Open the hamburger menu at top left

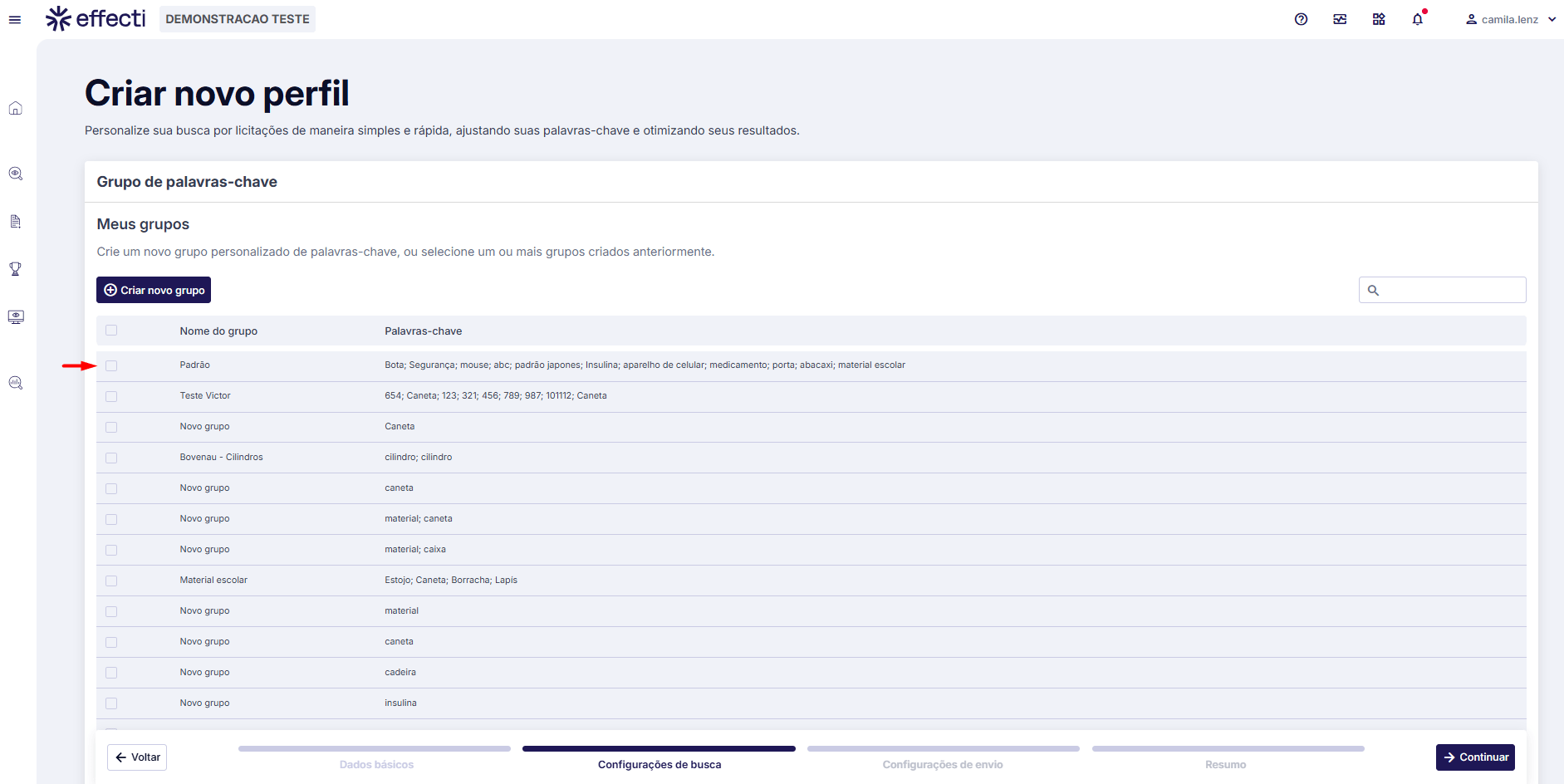coord(15,20)
